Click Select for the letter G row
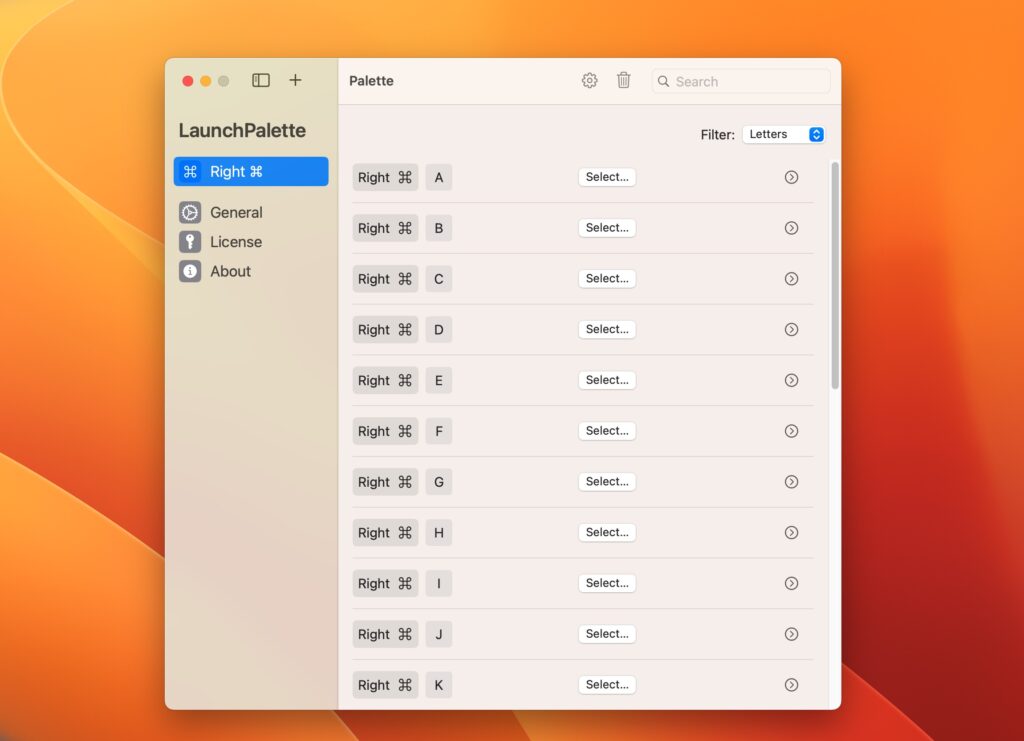Viewport: 1024px width, 741px height. [x=607, y=481]
